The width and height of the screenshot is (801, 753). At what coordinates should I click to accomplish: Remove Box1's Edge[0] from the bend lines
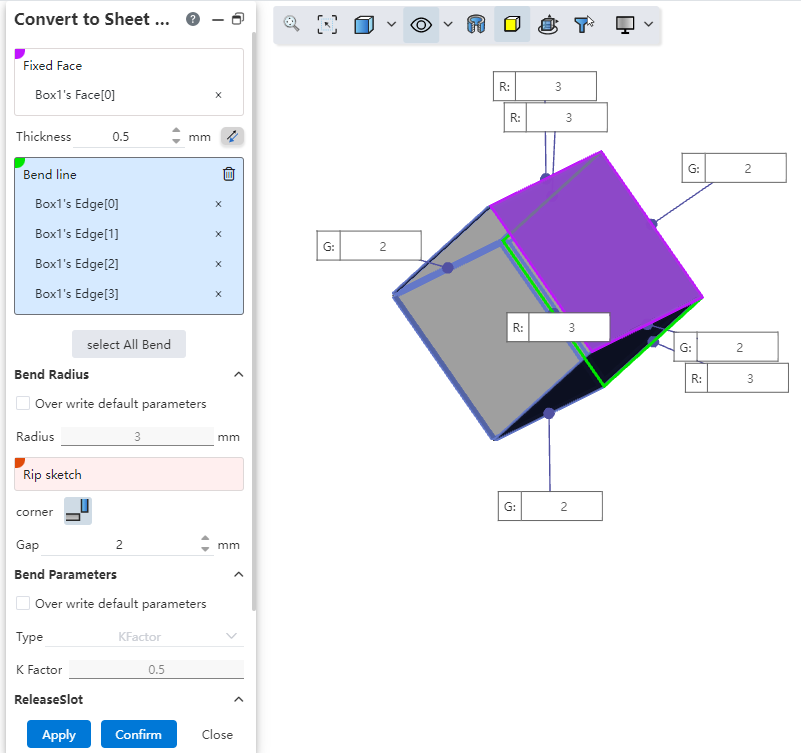218,204
